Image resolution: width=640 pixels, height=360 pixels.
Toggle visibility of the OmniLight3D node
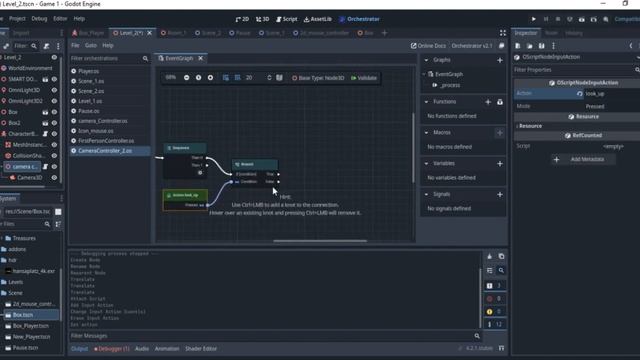[54, 90]
